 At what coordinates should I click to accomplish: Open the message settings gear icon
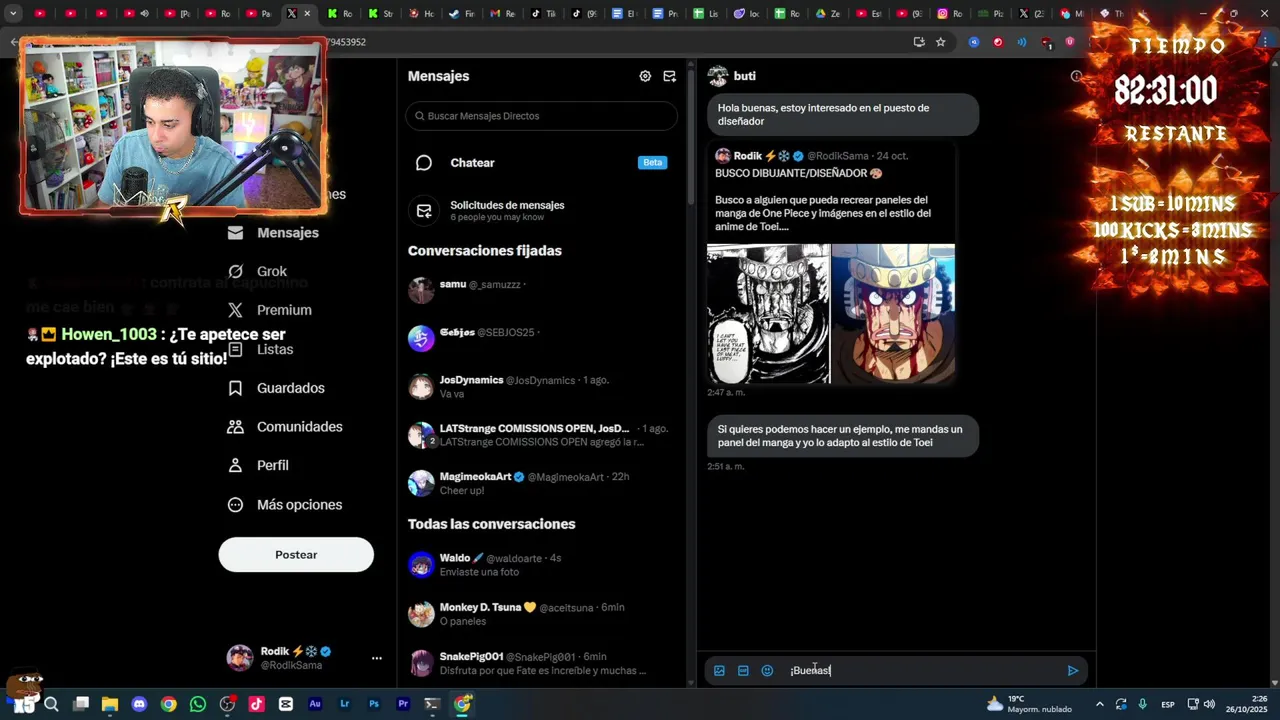tap(645, 76)
